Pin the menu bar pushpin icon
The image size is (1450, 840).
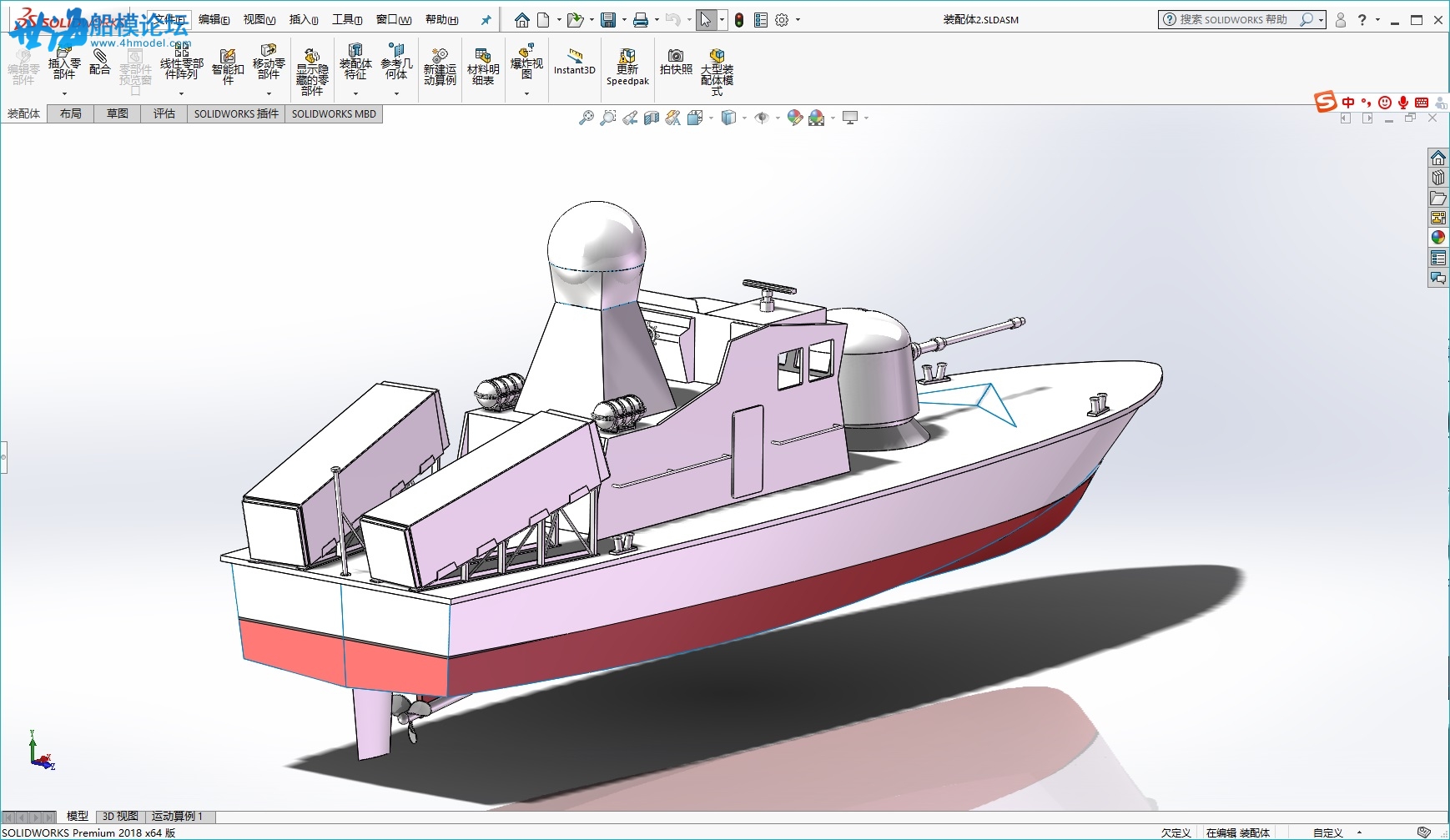point(486,20)
